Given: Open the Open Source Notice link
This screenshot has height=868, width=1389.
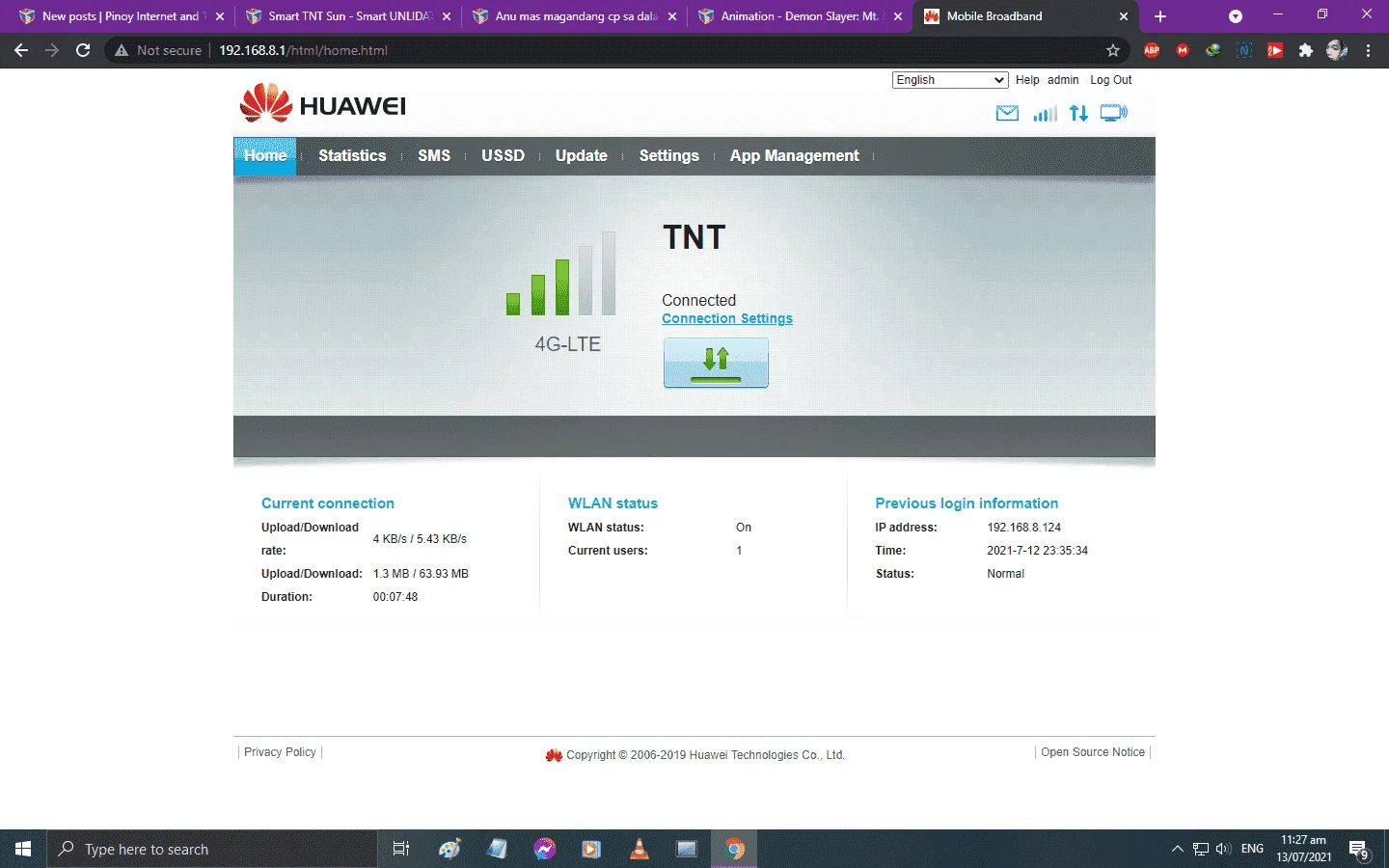Looking at the screenshot, I should [1093, 752].
